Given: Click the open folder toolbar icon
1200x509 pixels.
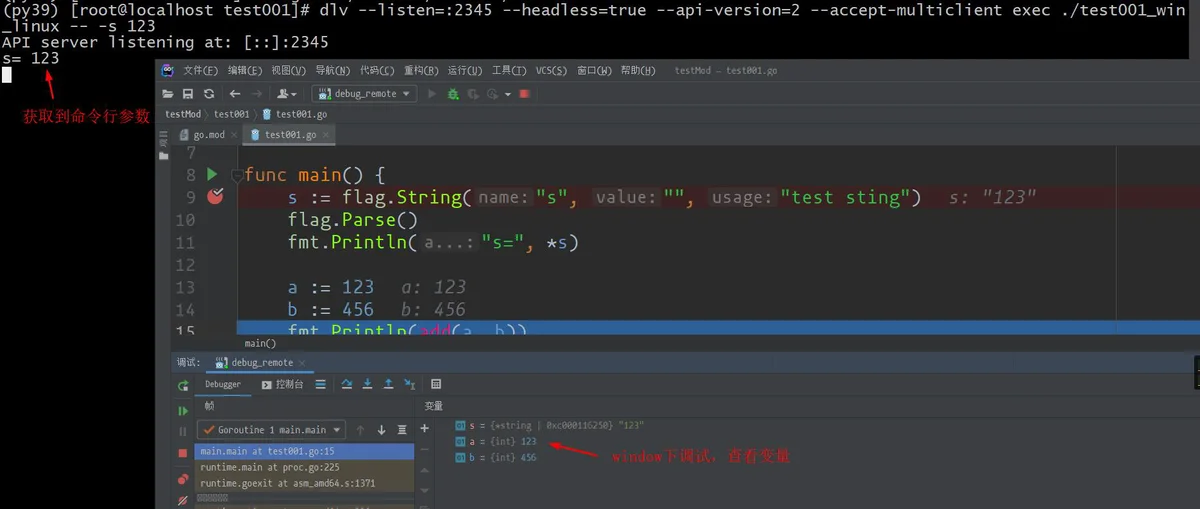Looking at the screenshot, I should 169,94.
